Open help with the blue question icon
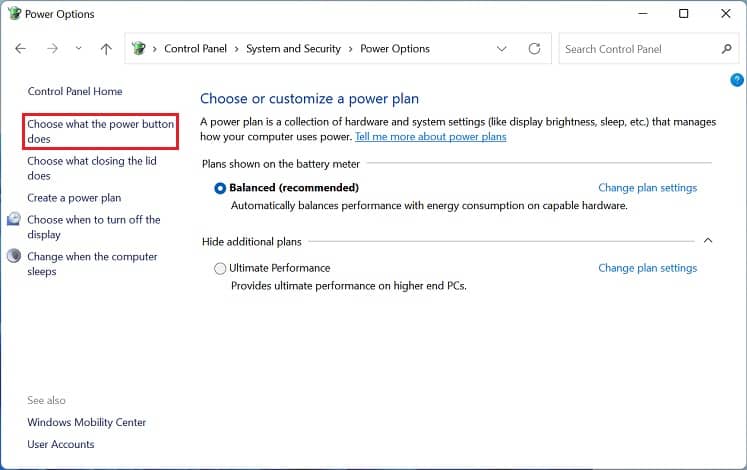The height and width of the screenshot is (470, 747). 737,80
